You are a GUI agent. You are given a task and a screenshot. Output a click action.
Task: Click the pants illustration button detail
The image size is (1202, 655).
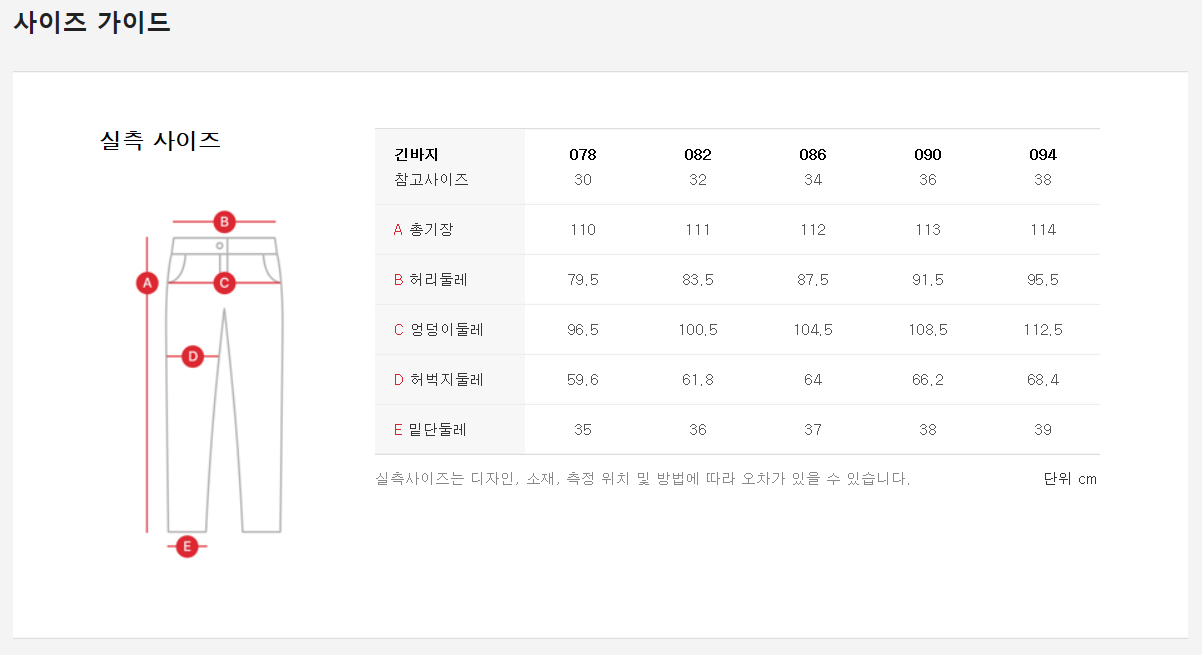pos(220,245)
